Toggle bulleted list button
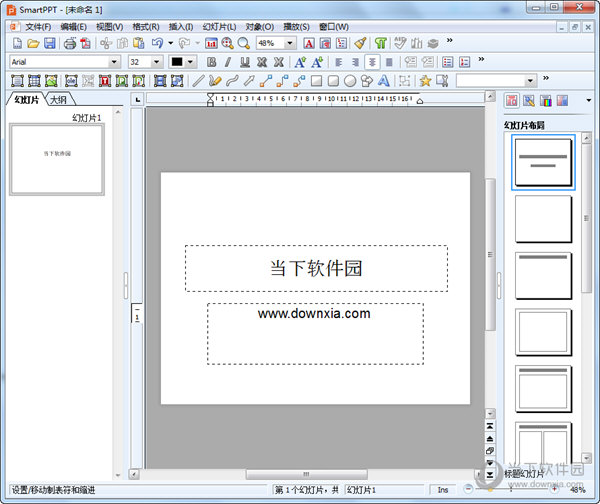The height and width of the screenshot is (504, 600). (447, 62)
